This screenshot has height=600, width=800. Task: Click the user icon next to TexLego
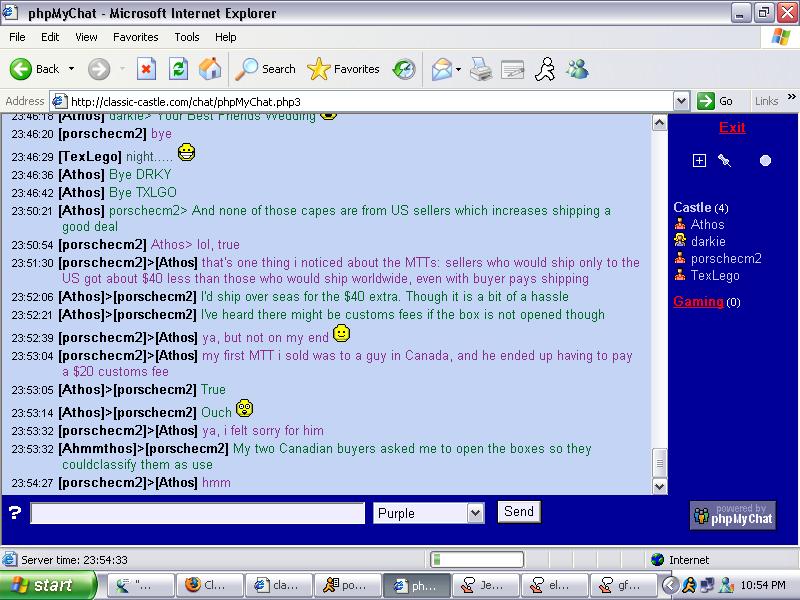tap(680, 276)
